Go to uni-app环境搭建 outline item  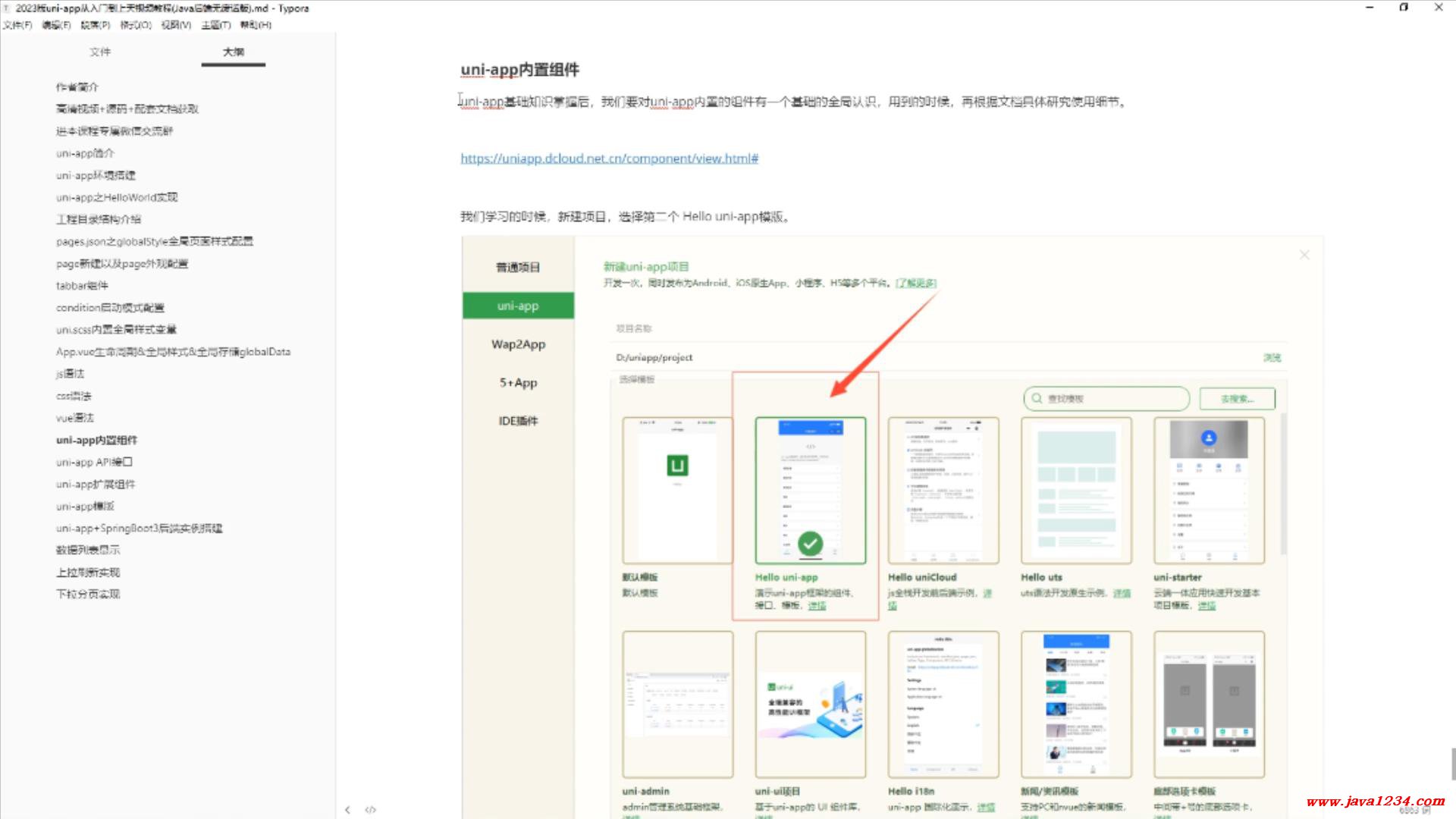click(x=96, y=175)
